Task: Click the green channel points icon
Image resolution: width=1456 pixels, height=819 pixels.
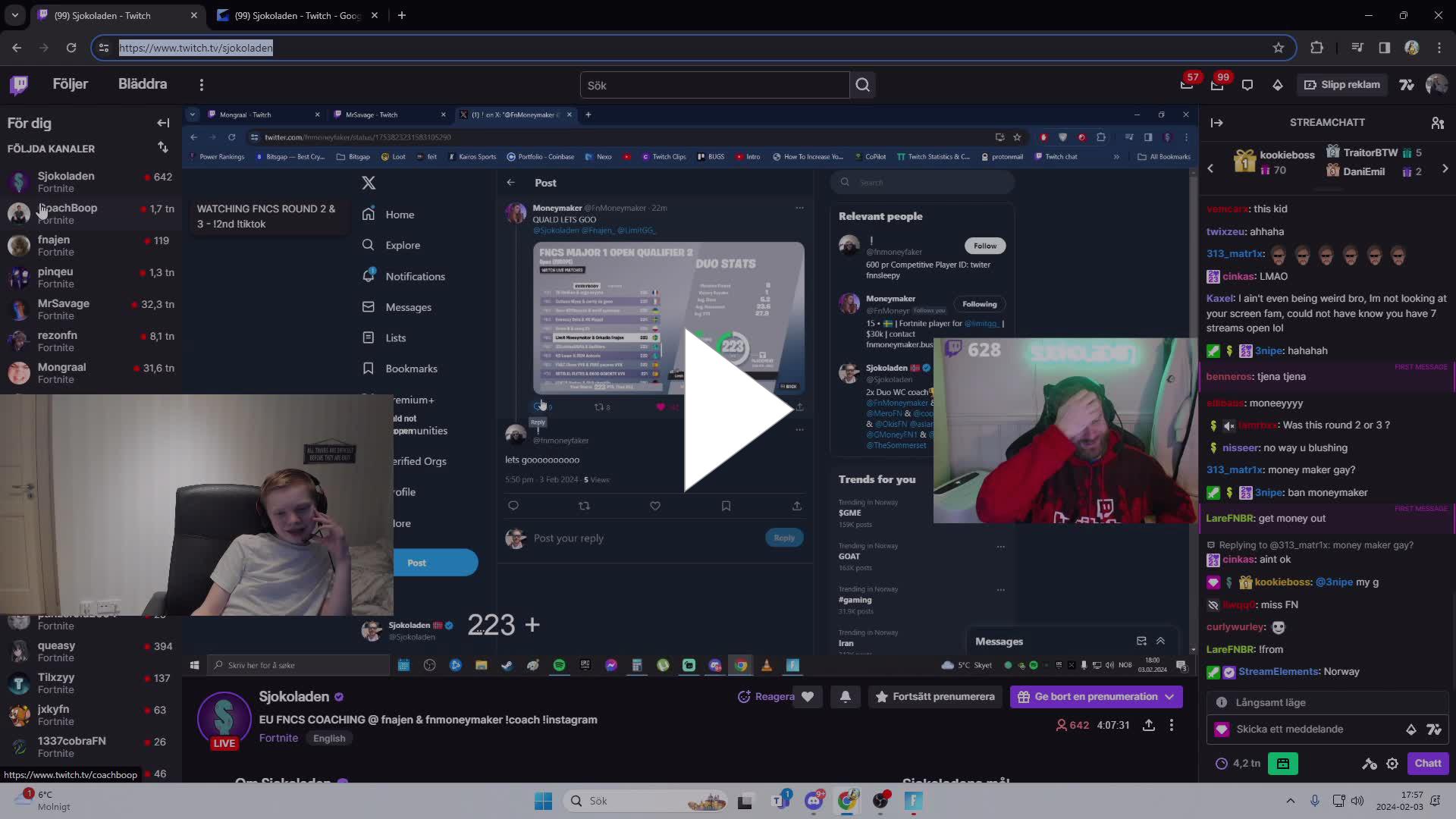Action: 1284,764
